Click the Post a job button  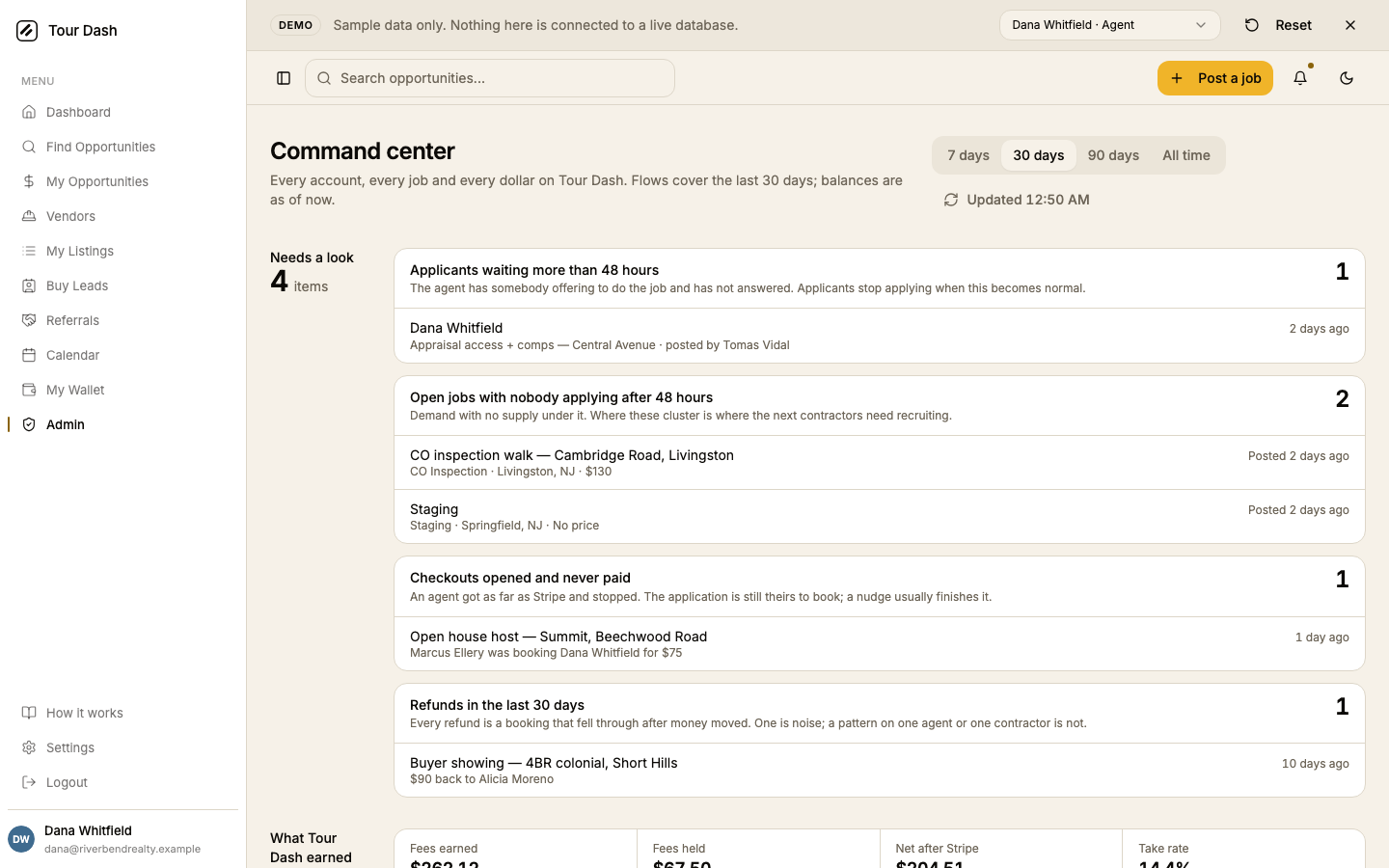(1215, 78)
